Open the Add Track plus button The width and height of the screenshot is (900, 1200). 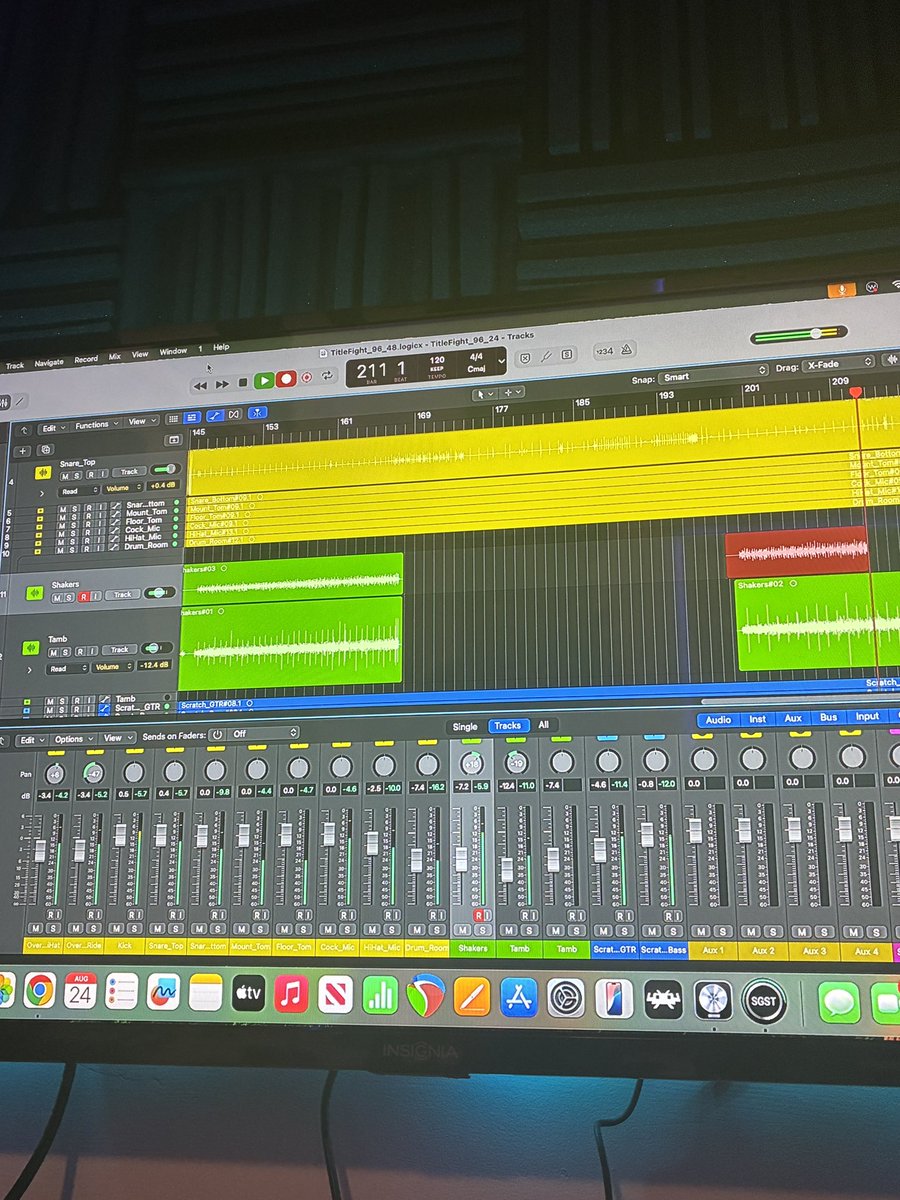coord(22,450)
